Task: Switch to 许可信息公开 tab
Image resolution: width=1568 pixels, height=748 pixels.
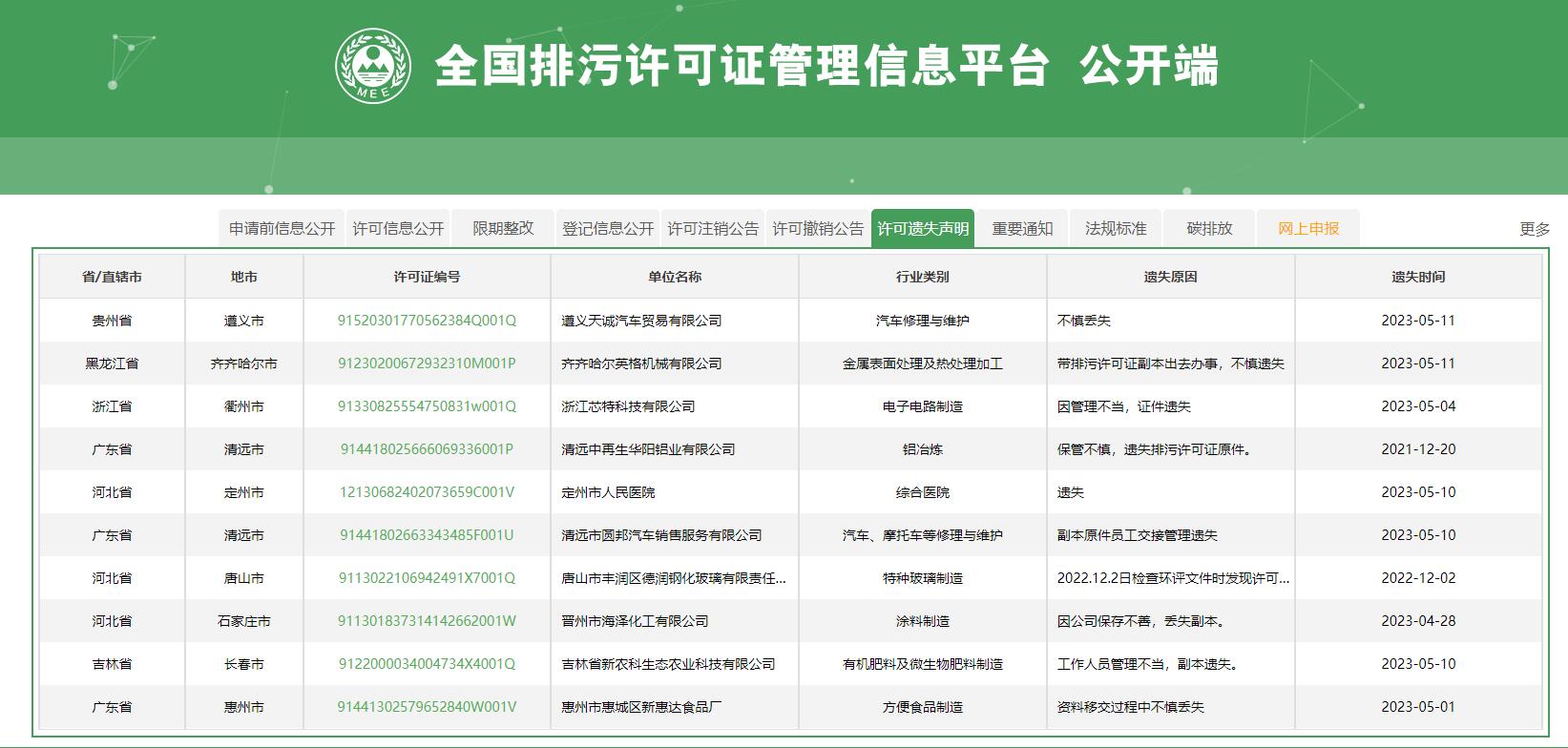Action: click(x=398, y=228)
